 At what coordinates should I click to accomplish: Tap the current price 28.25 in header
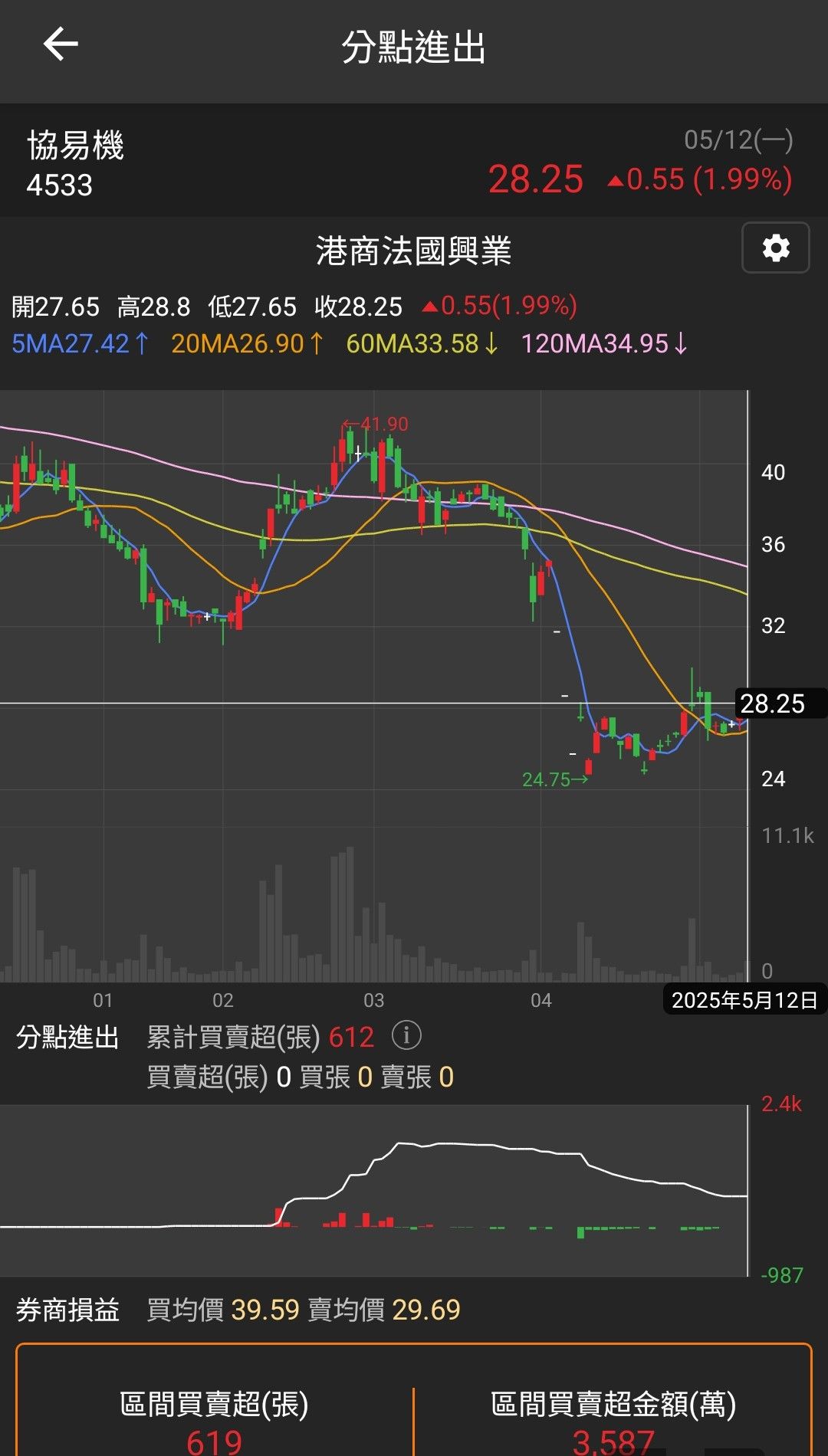[x=535, y=179]
